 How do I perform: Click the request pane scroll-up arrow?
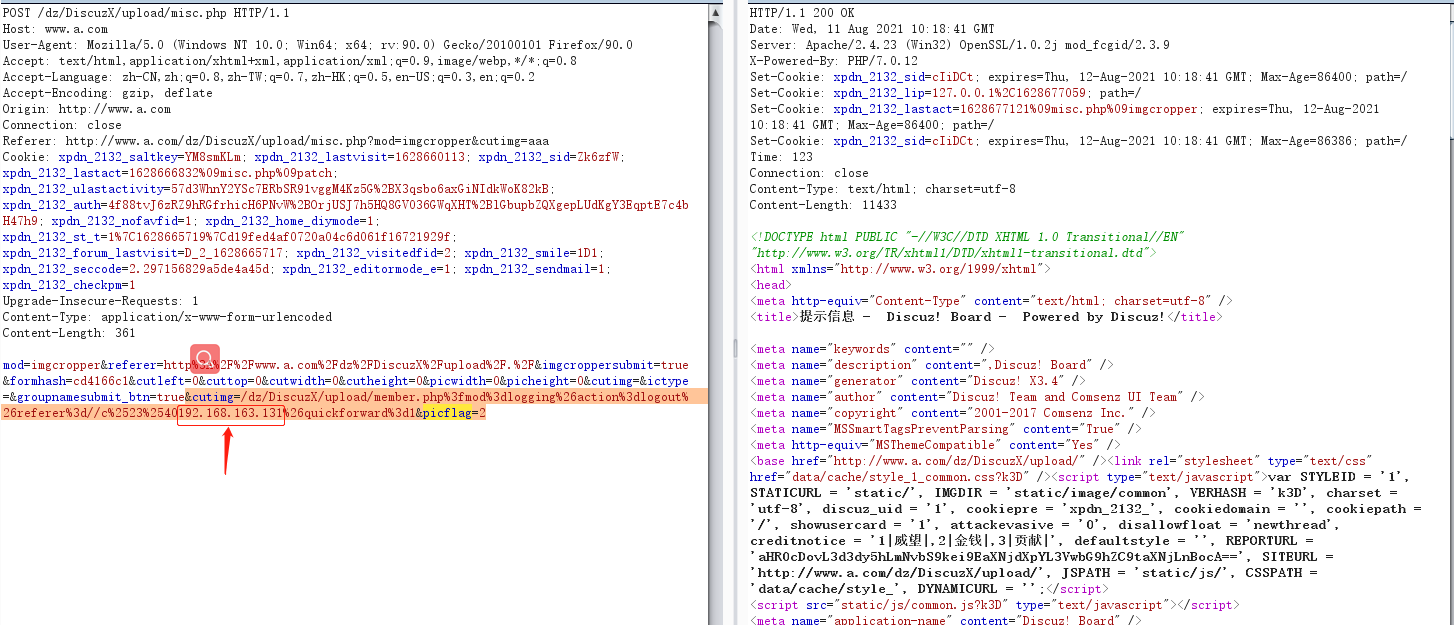tap(716, 12)
